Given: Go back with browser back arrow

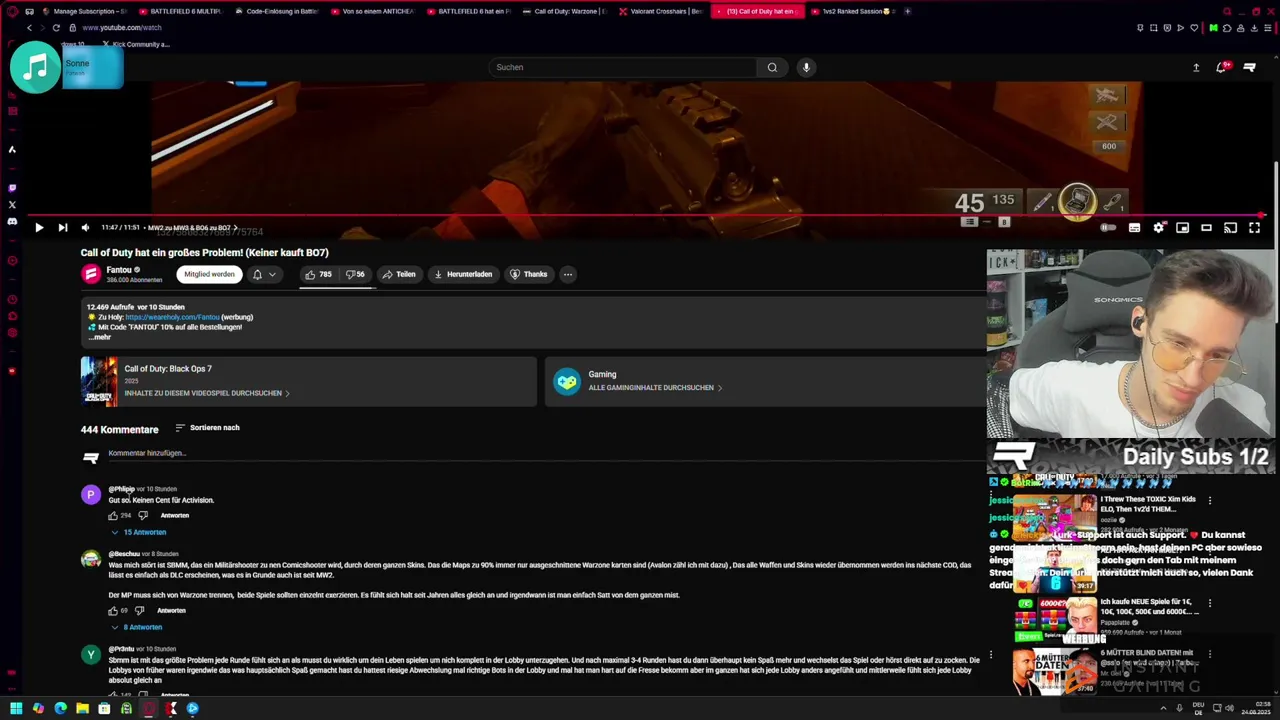Looking at the screenshot, I should coord(29,28).
